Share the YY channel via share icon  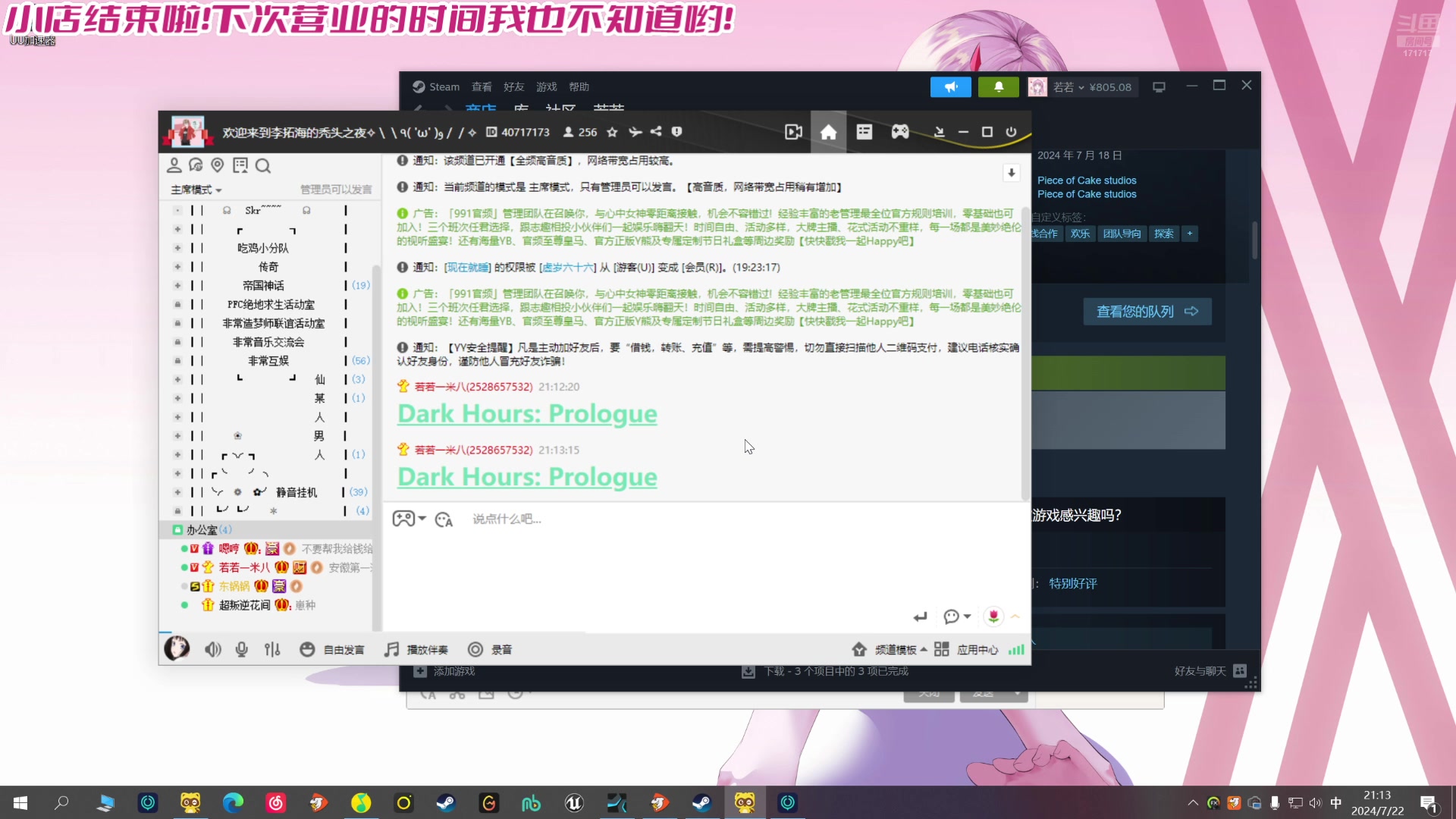pyautogui.click(x=656, y=132)
